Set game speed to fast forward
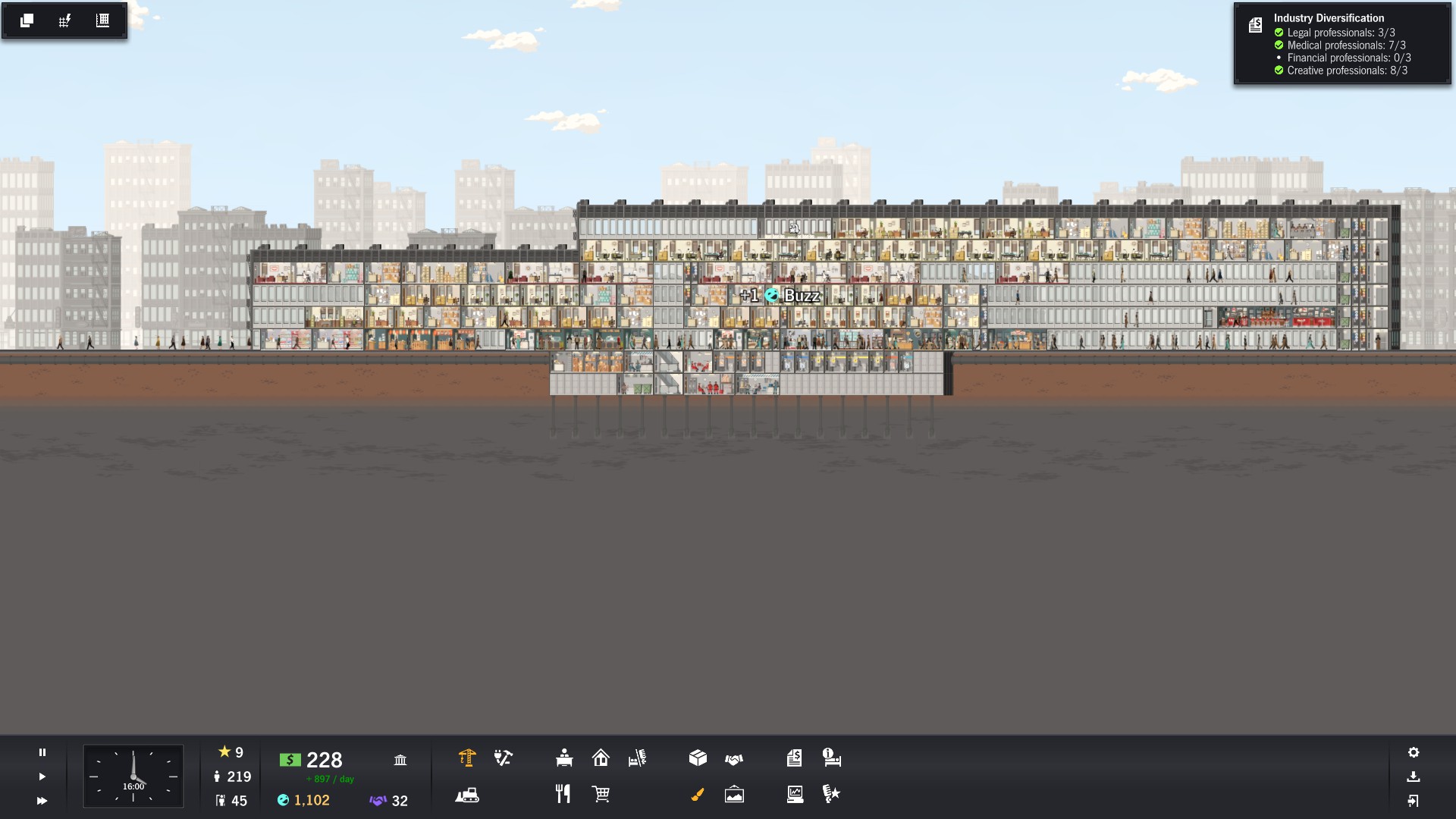Image resolution: width=1456 pixels, height=819 pixels. tap(42, 801)
